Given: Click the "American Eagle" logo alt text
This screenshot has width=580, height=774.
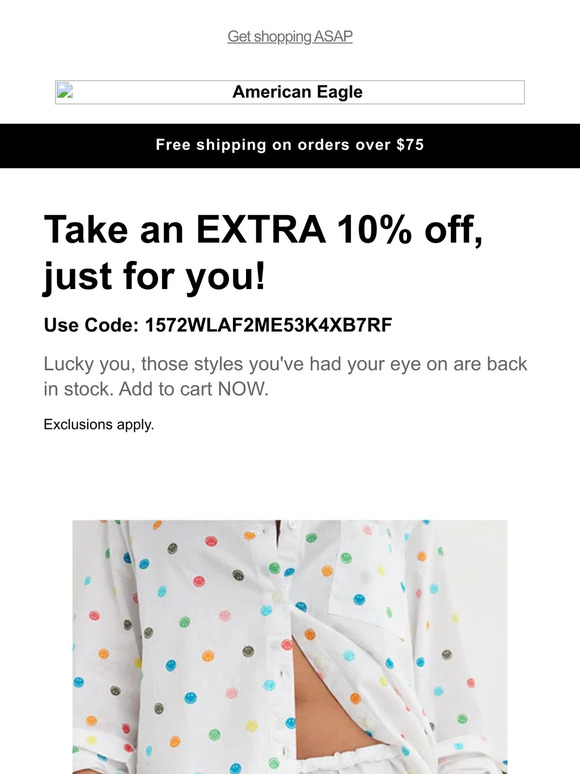Looking at the screenshot, I should pos(297,92).
